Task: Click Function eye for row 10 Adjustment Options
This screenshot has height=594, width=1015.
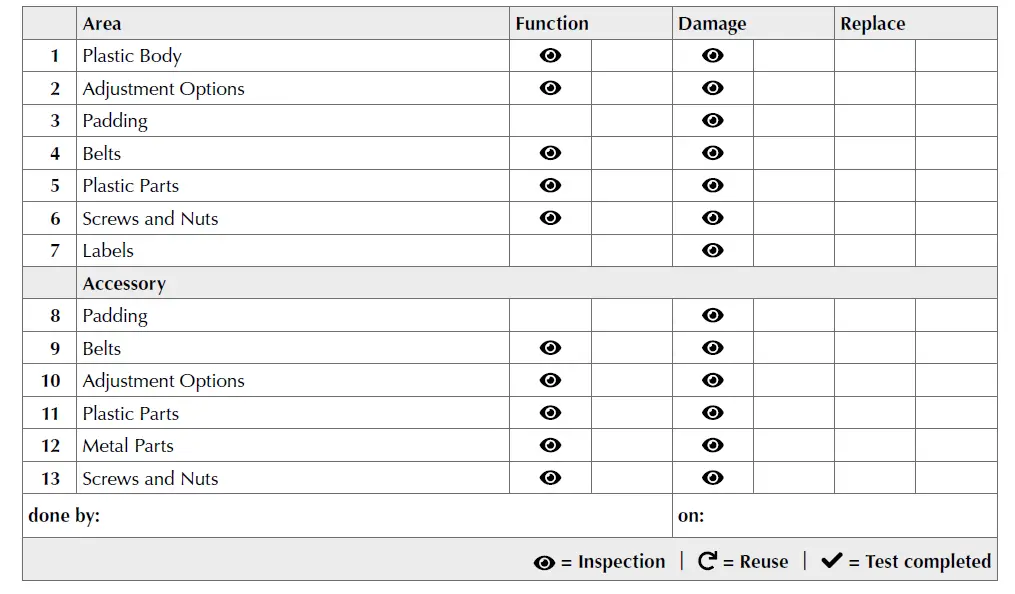Action: click(550, 381)
